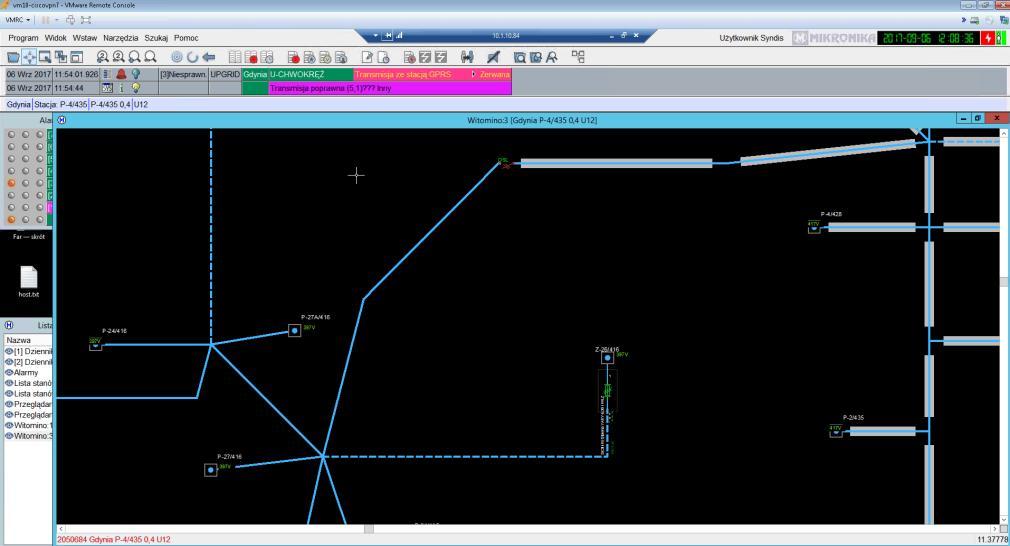Toggle eye icon for Alarmy row
This screenshot has height=546, width=1010.
point(9,372)
